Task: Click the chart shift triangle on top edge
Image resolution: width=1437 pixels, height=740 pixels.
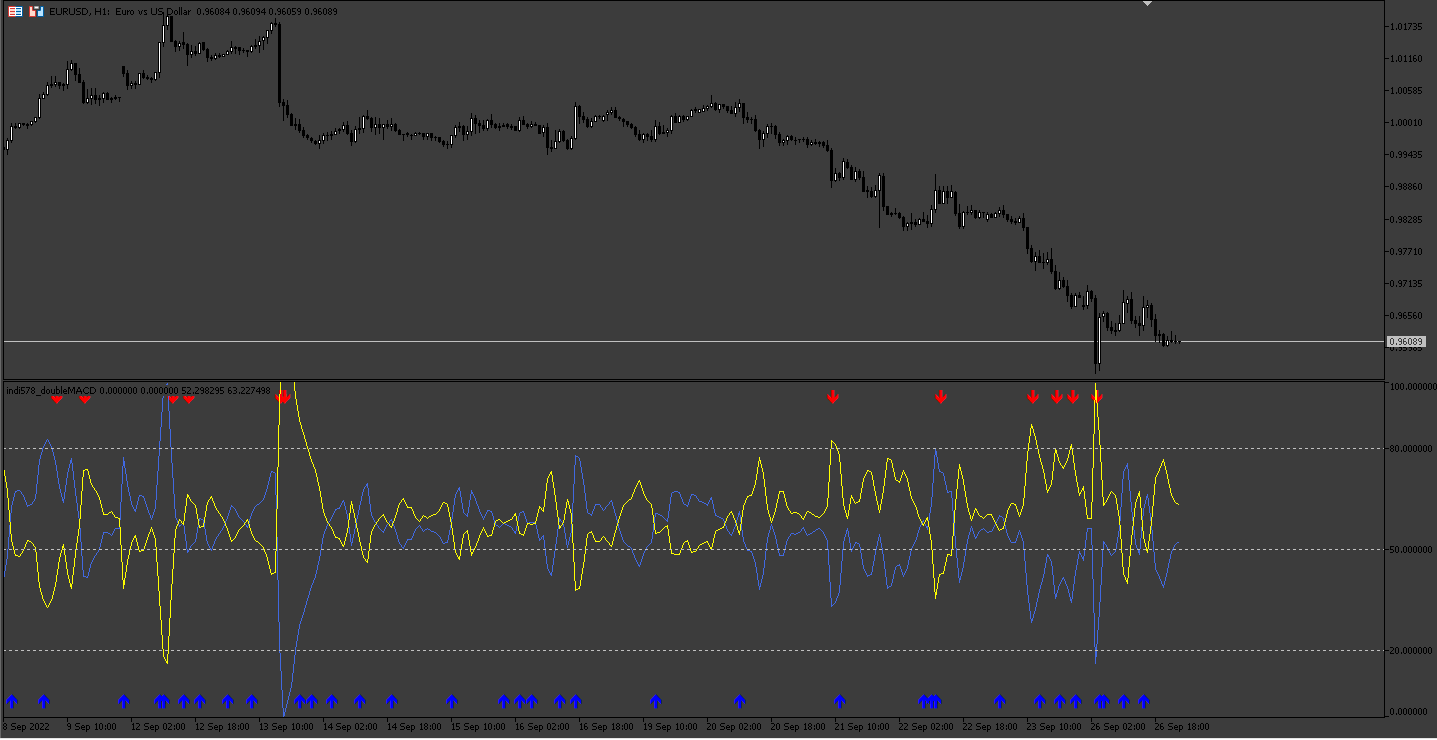Action: [1148, 4]
